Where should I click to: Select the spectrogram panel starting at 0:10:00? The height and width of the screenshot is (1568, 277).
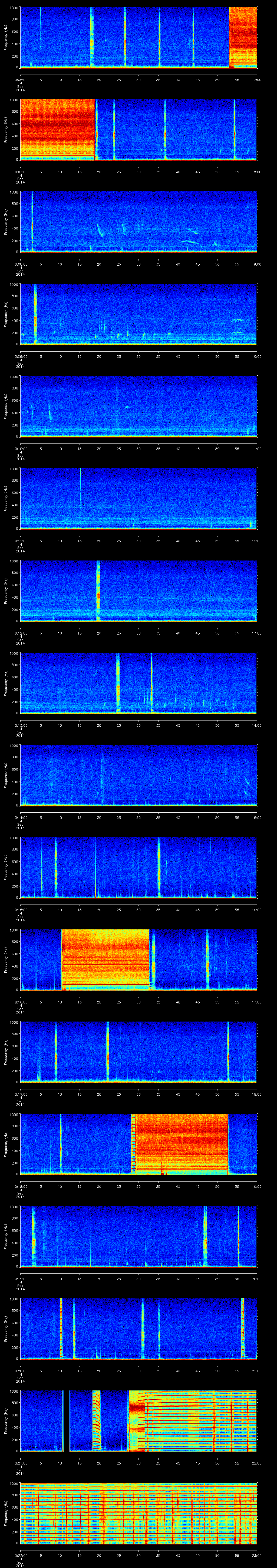pos(139,406)
